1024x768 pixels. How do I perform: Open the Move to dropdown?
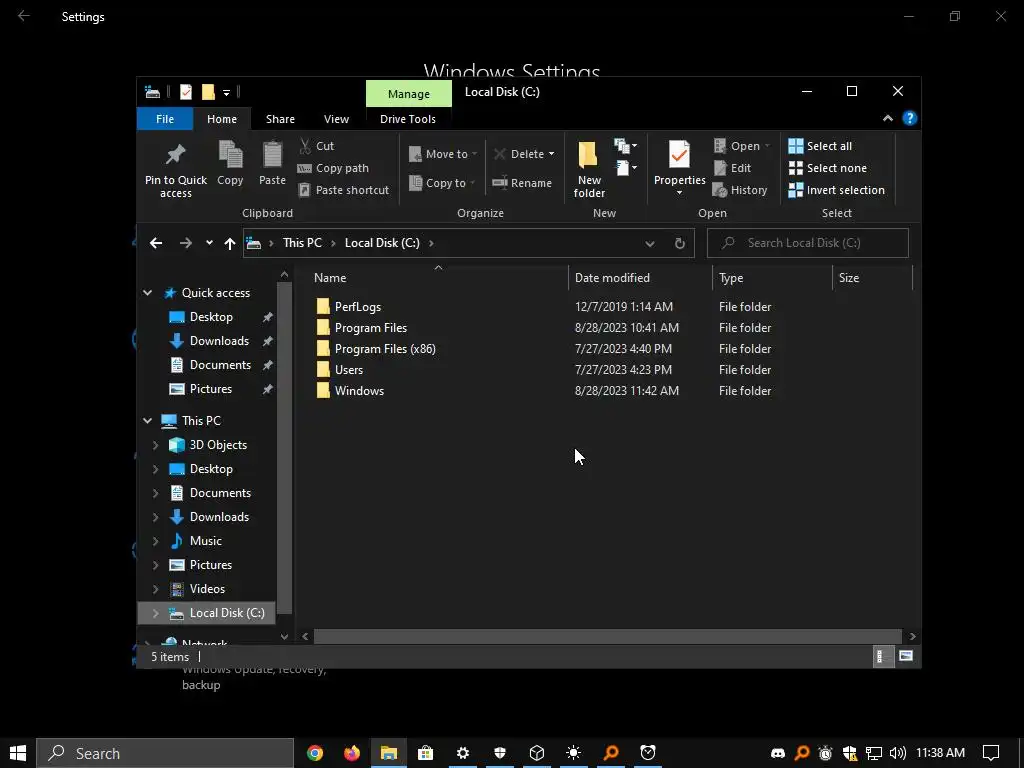point(443,154)
